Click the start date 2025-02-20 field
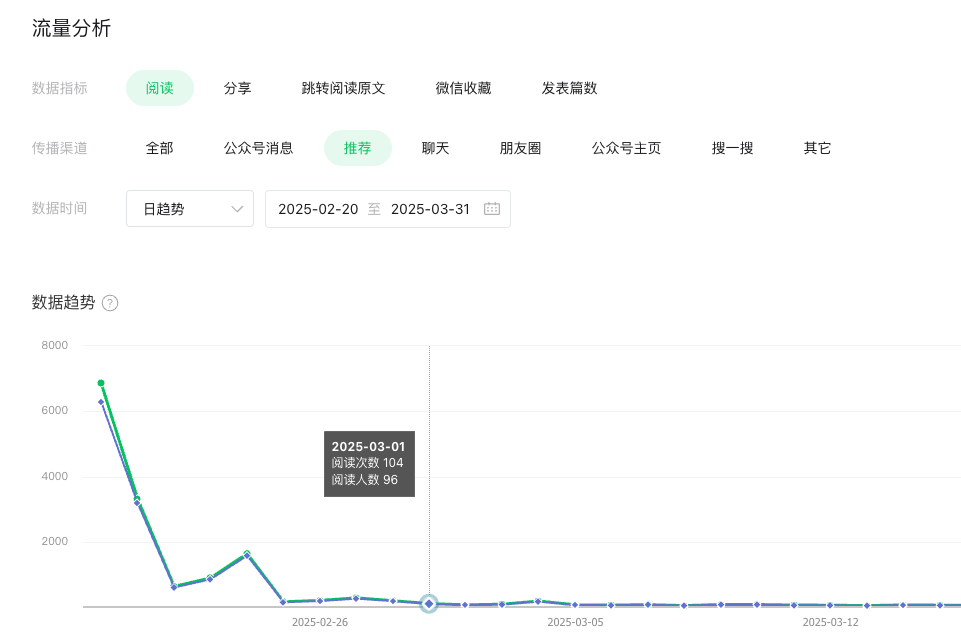Image resolution: width=961 pixels, height=641 pixels. tap(318, 209)
